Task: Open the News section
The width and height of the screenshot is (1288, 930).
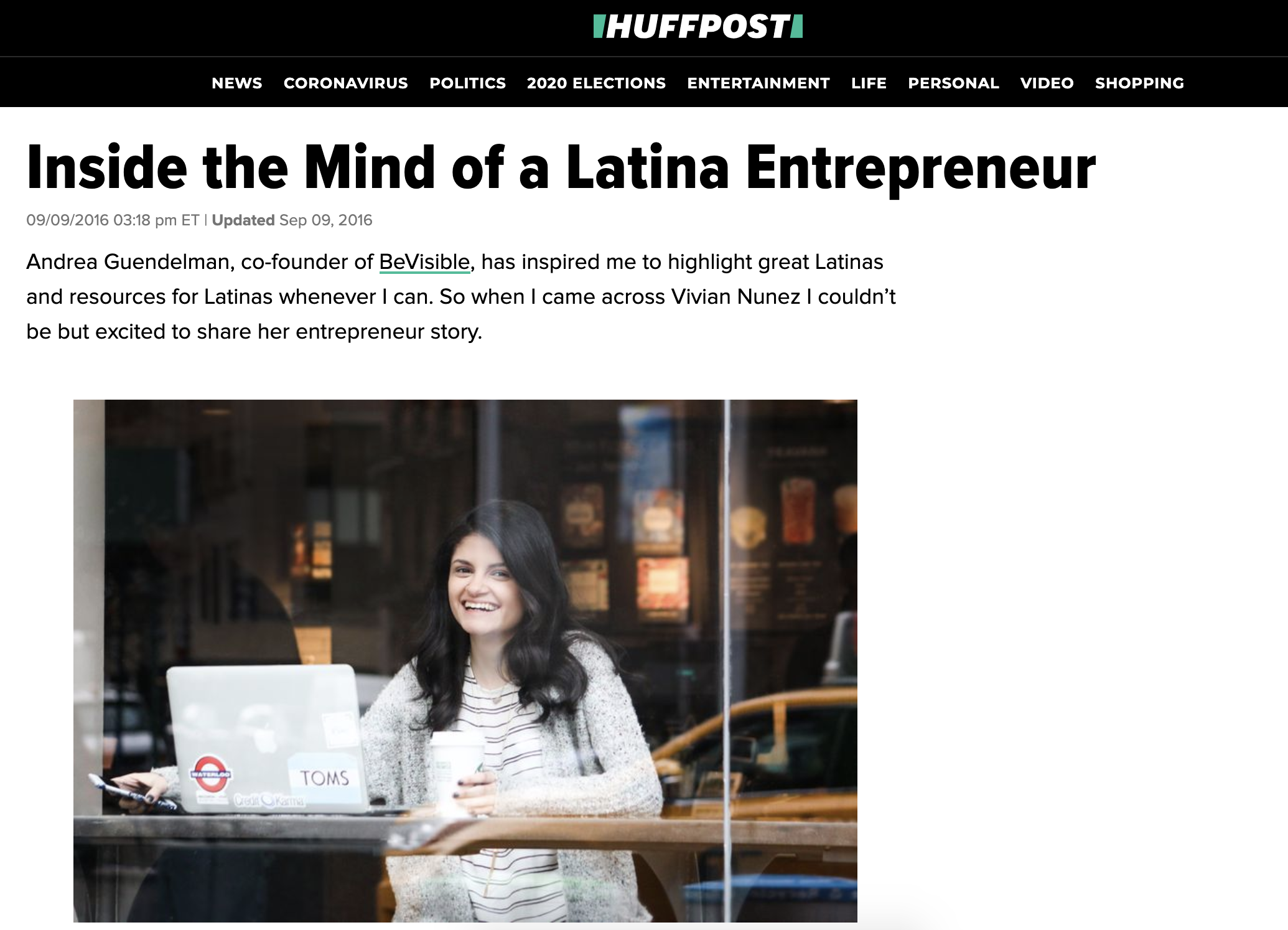Action: (237, 83)
